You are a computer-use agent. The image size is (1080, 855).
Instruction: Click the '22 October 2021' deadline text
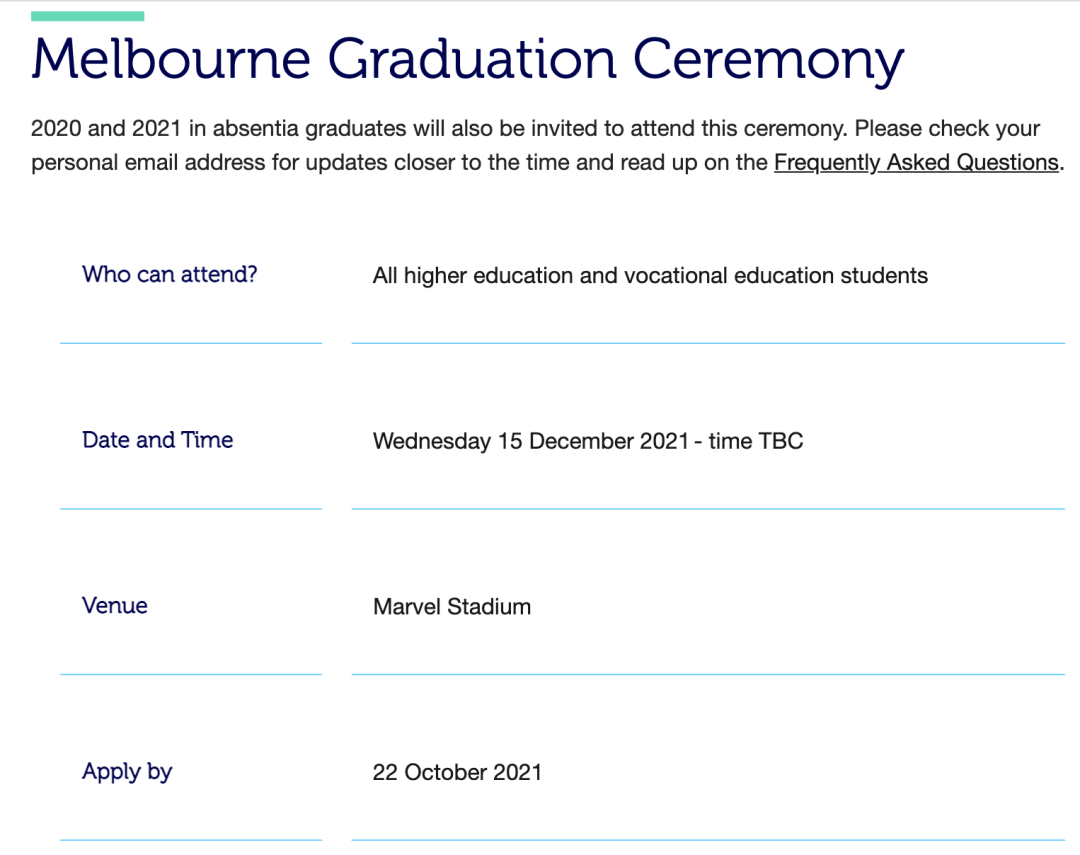[457, 772]
